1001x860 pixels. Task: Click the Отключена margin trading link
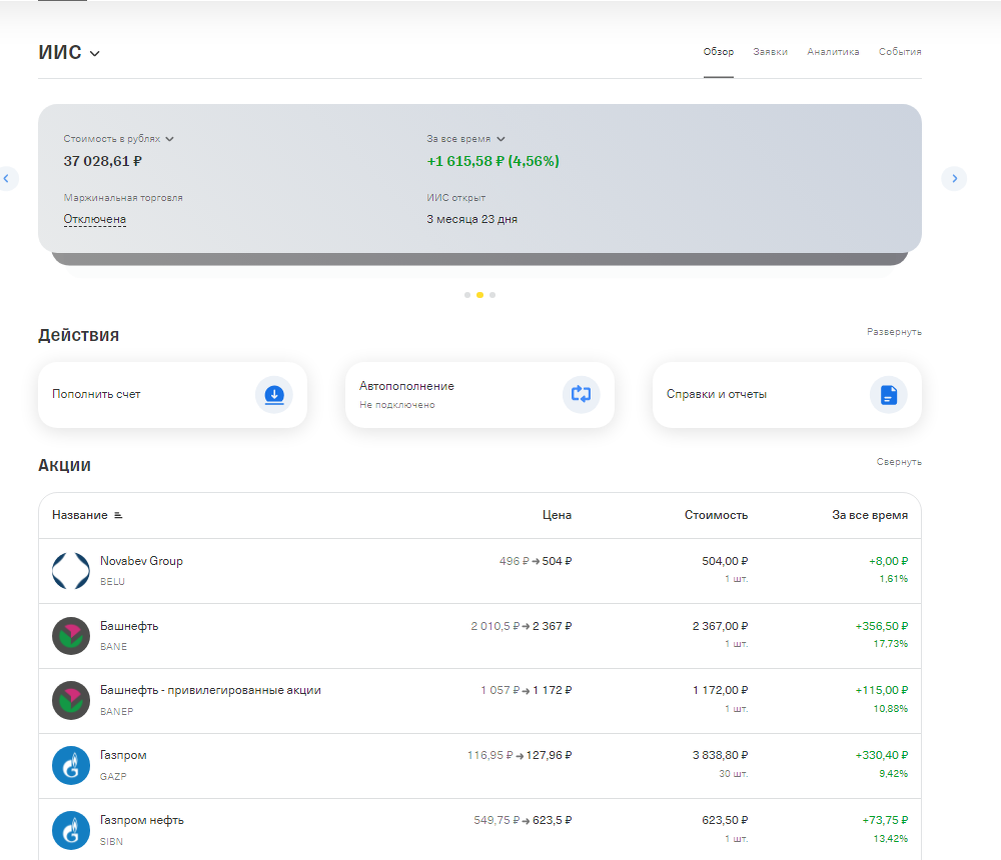pyautogui.click(x=94, y=219)
